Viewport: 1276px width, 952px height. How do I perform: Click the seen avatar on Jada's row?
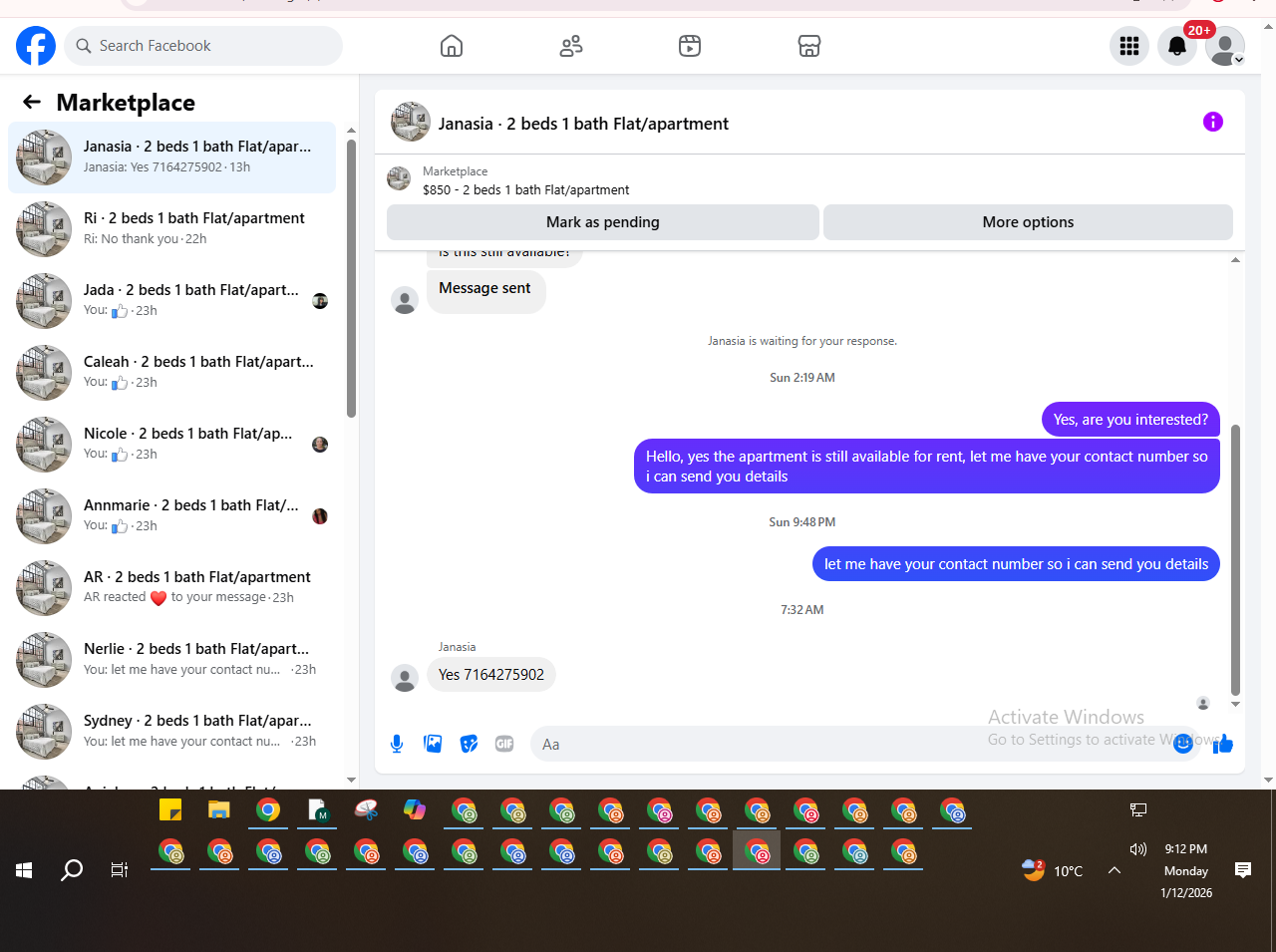(x=320, y=301)
